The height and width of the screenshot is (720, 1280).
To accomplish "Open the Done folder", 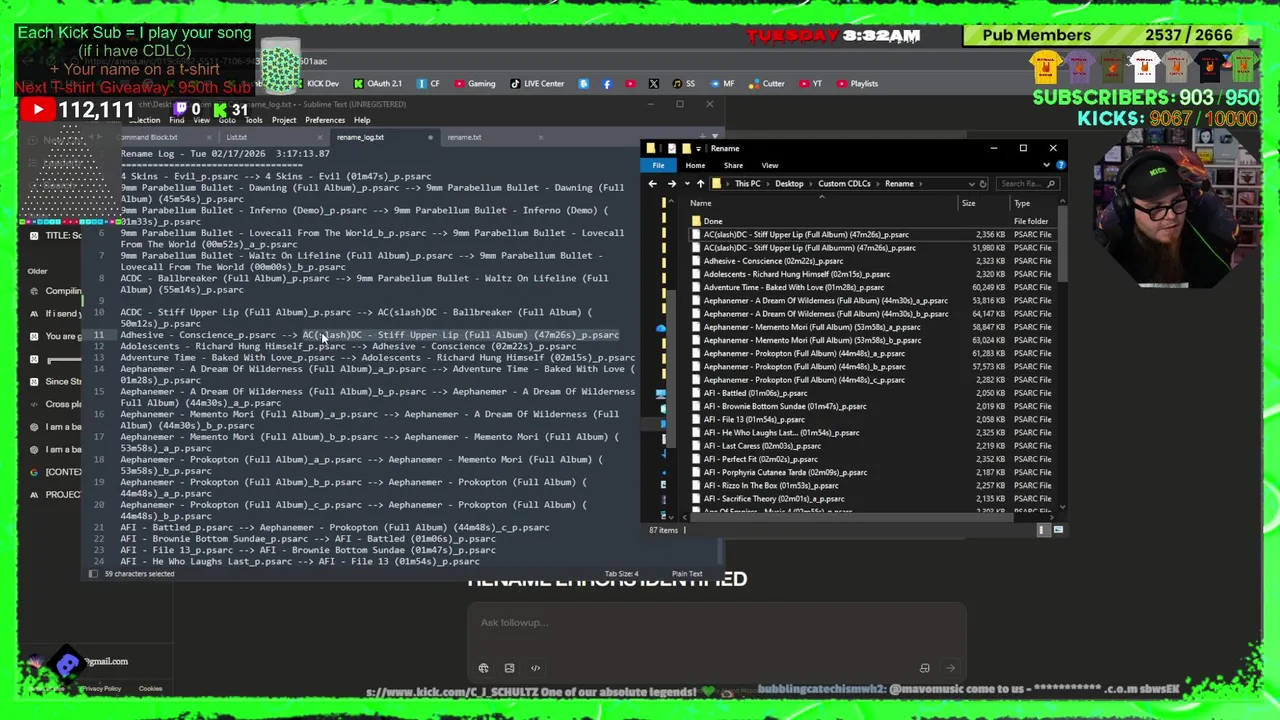I will click(712, 221).
